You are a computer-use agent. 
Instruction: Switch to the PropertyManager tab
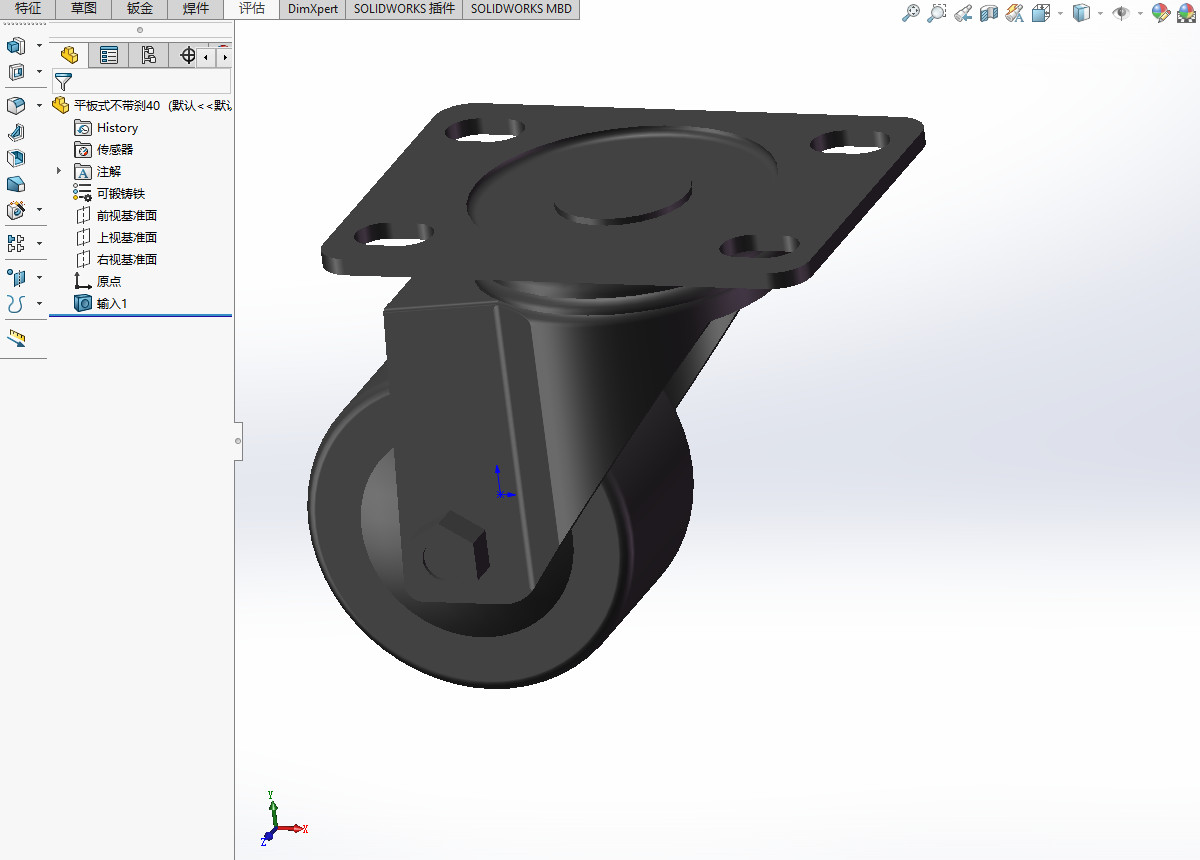pyautogui.click(x=109, y=56)
